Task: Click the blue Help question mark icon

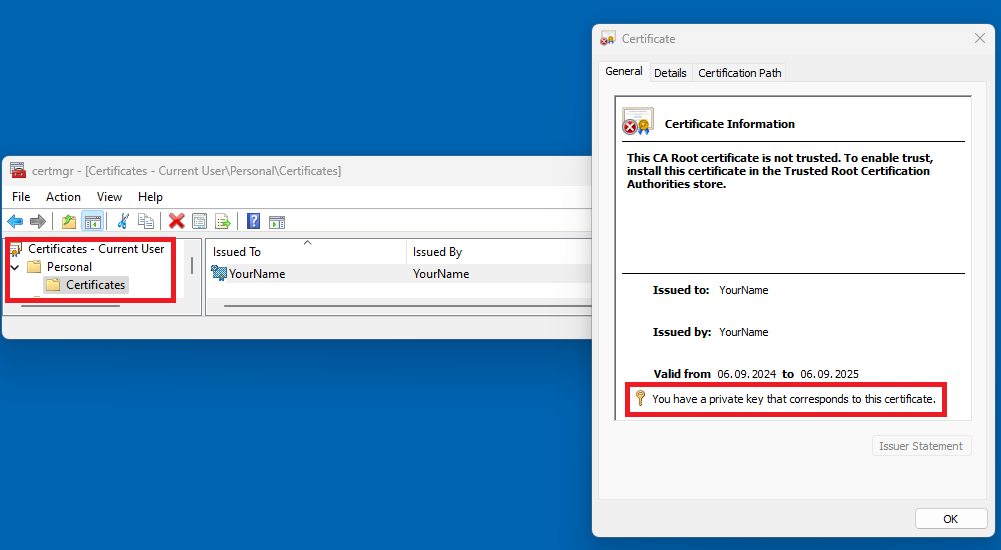Action: click(254, 221)
